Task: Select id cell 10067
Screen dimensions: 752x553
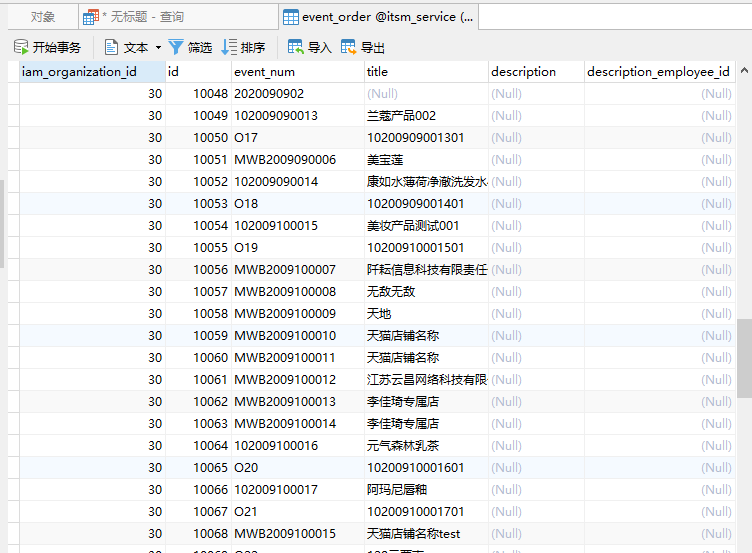Action: click(199, 512)
